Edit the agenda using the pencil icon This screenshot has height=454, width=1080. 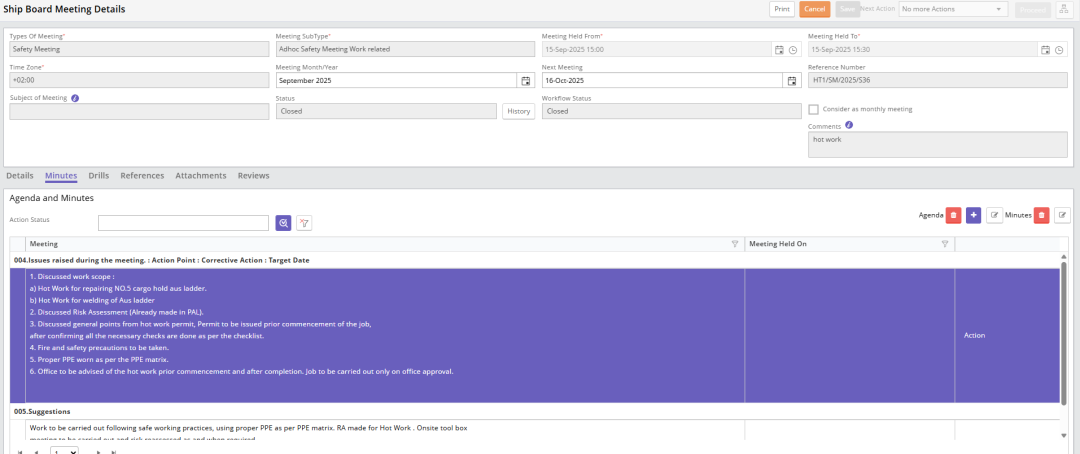coord(994,215)
